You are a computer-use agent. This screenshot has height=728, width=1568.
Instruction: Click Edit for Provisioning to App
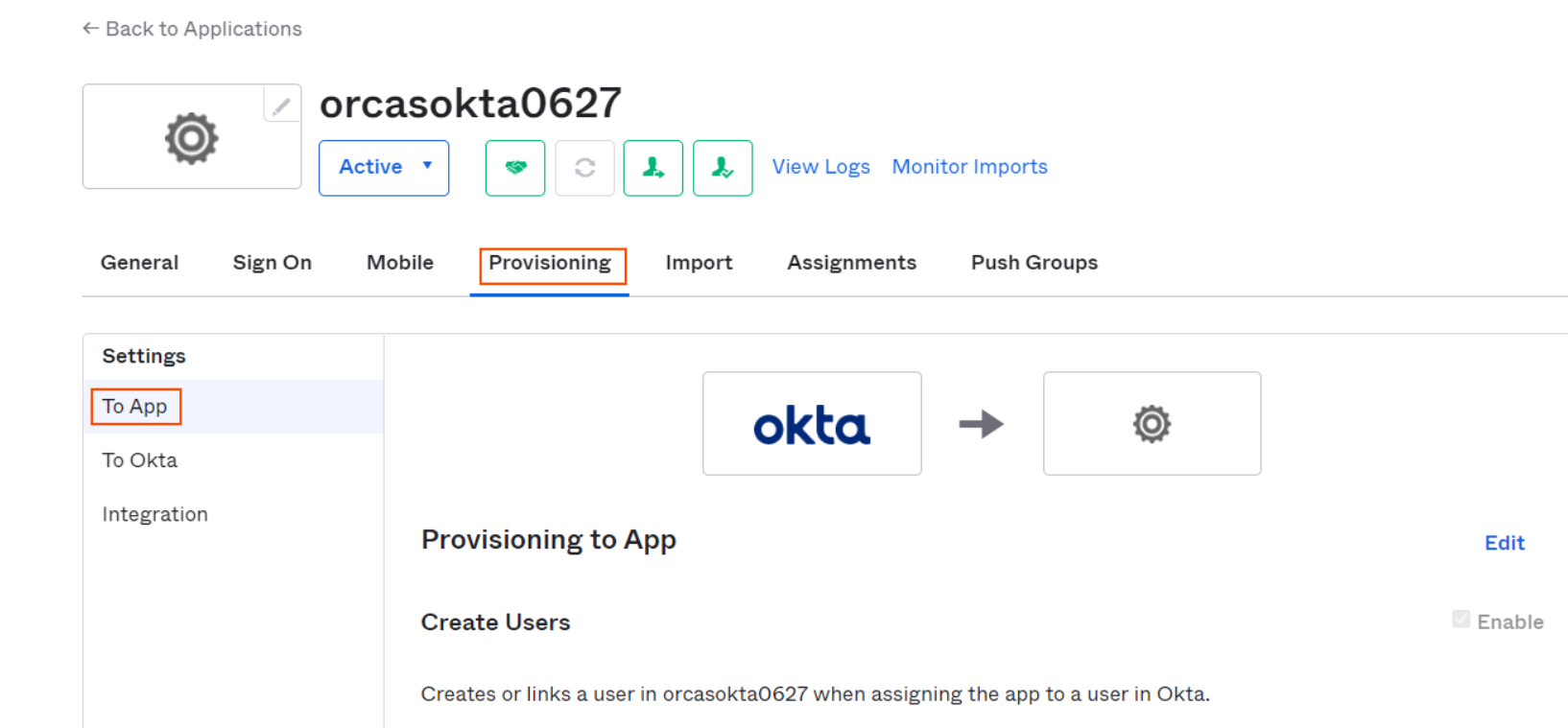click(1505, 543)
